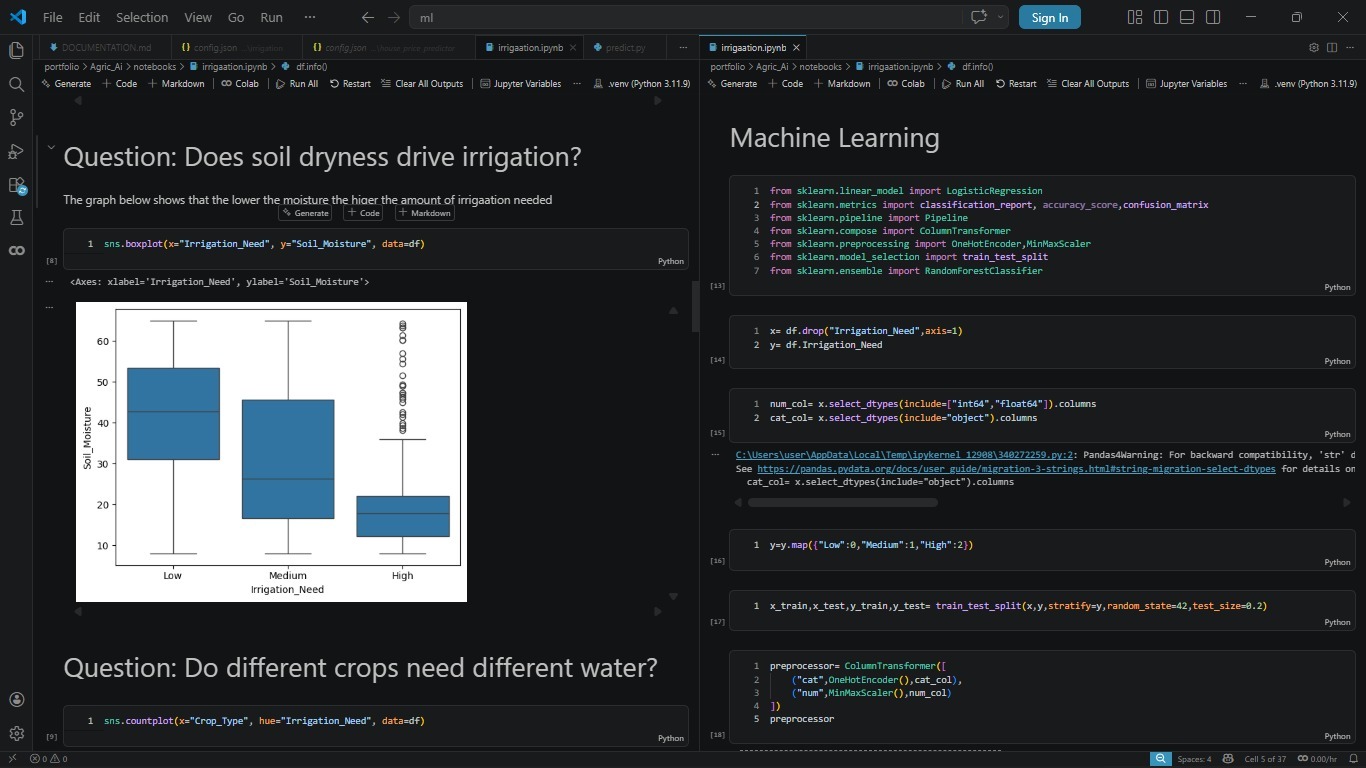This screenshot has width=1366, height=768.
Task: Open the ipykernel temp file path link
Action: tap(905, 455)
